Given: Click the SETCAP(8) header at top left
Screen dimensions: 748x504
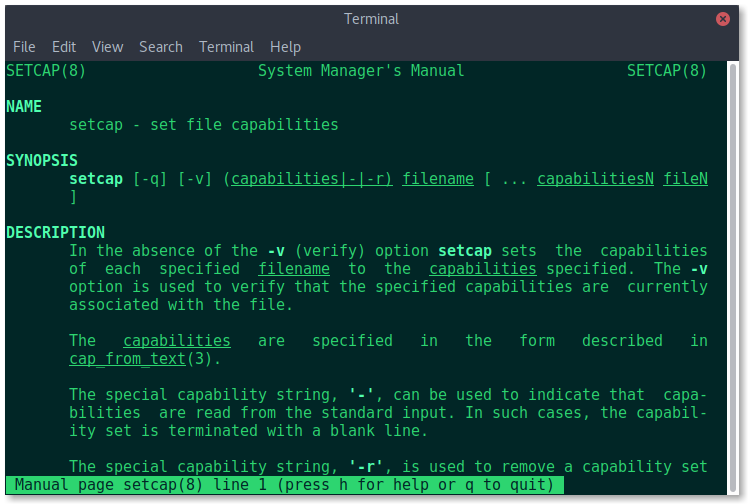Looking at the screenshot, I should [x=46, y=71].
